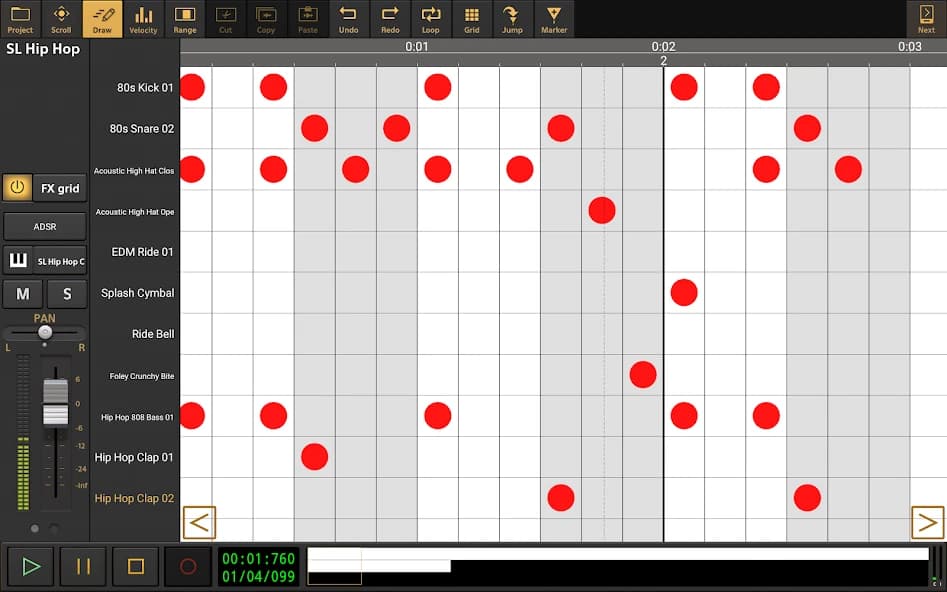Screen dimensions: 947x592
Task: Toggle Loop playback mode
Action: pyautogui.click(x=430, y=18)
